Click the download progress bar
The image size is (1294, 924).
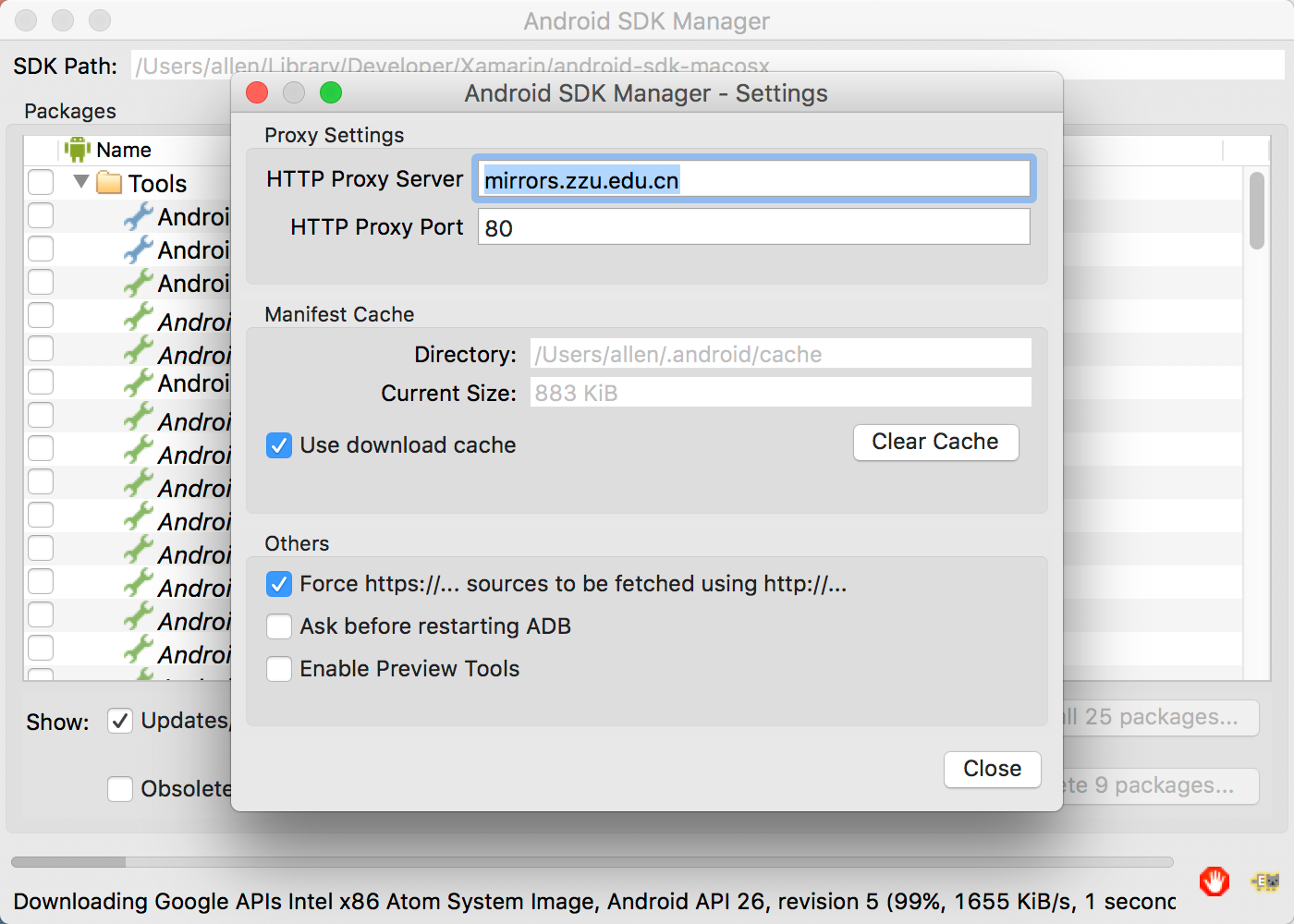pyautogui.click(x=592, y=861)
